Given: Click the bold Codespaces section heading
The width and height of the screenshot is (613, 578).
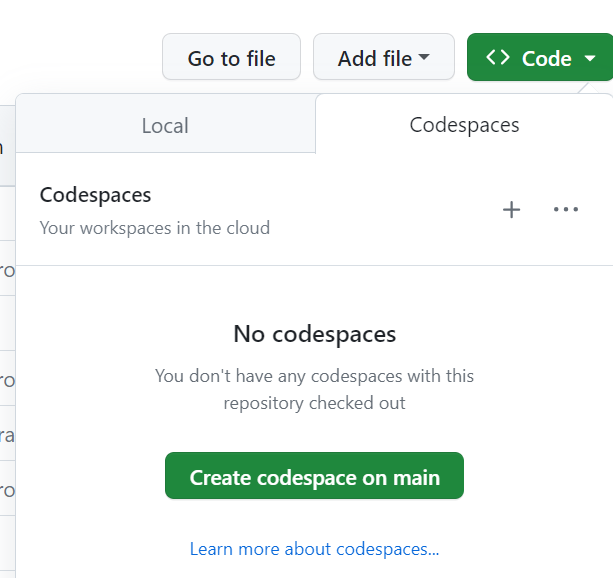Looking at the screenshot, I should tap(95, 195).
